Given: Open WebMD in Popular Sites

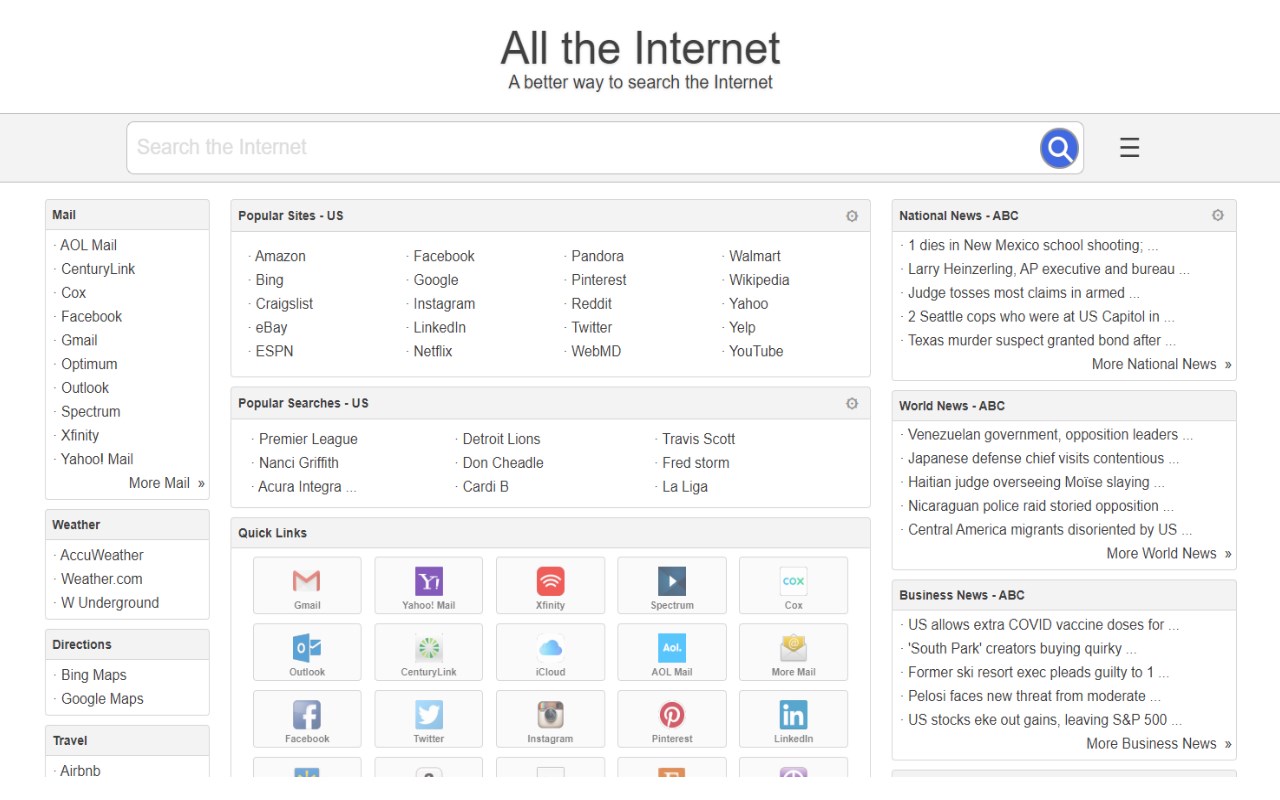Looking at the screenshot, I should (x=596, y=351).
